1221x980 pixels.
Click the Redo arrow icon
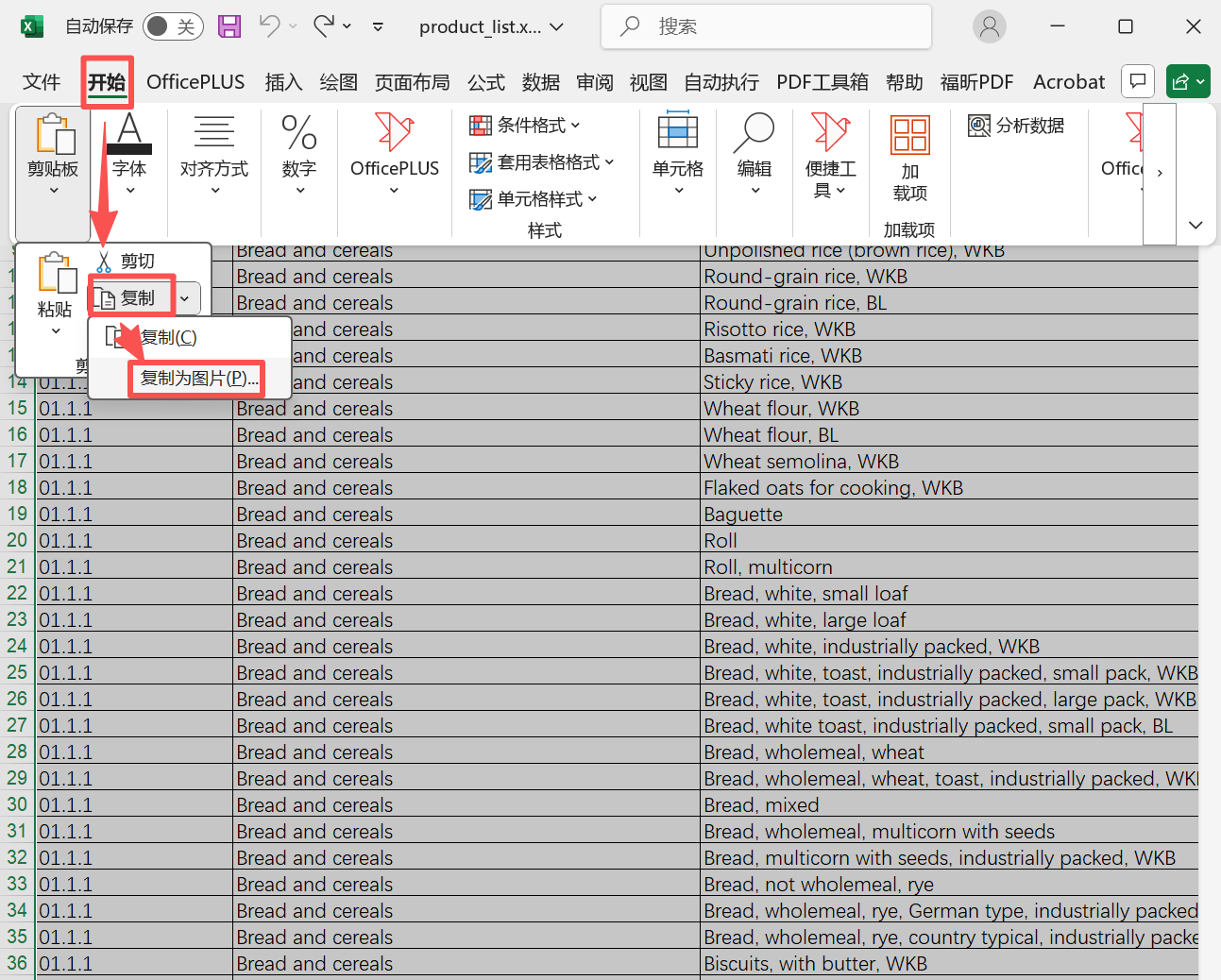click(x=324, y=26)
